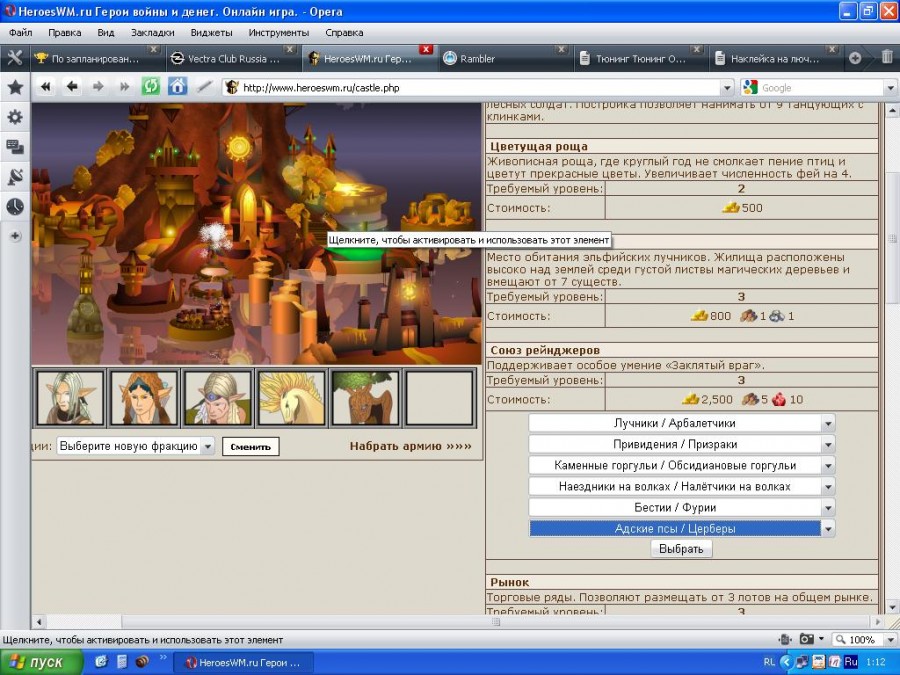Click the Выбрать button

point(681,549)
